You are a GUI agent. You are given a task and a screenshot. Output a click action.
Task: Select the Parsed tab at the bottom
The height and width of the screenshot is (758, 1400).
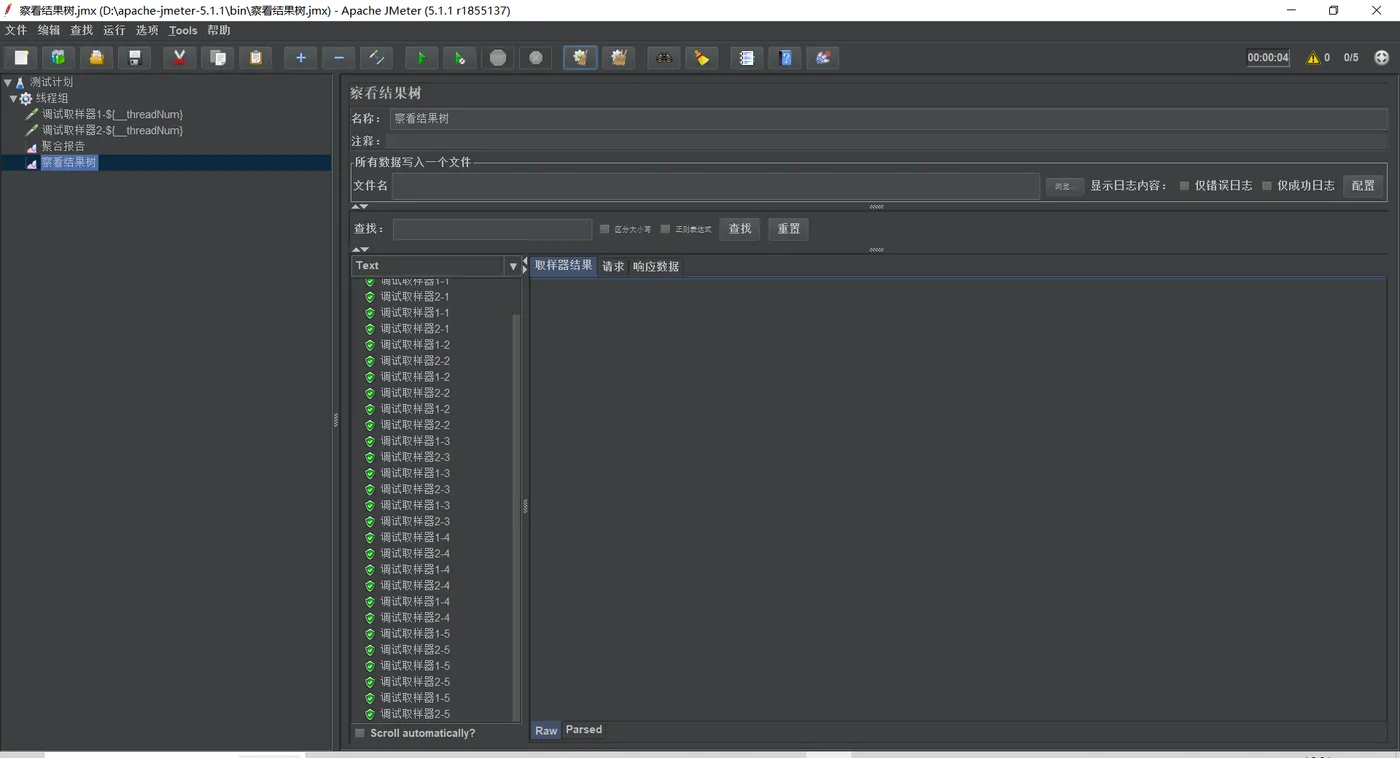584,730
